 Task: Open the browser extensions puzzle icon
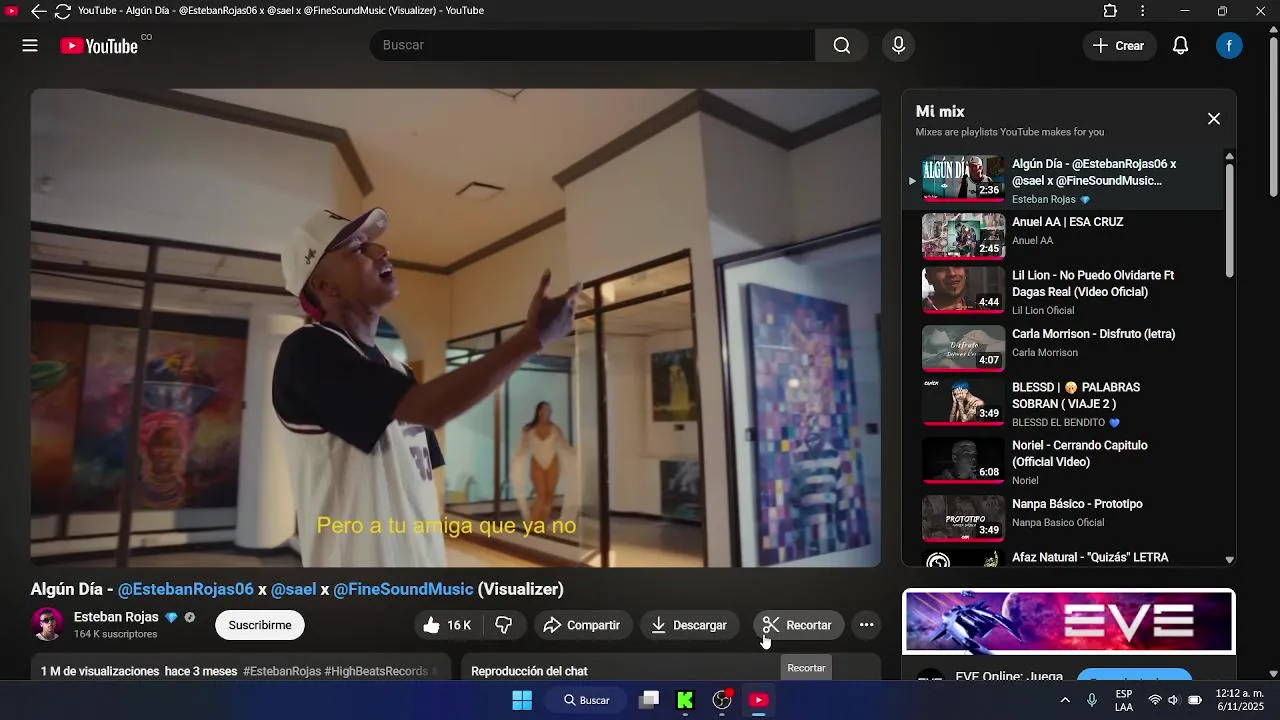tap(1110, 11)
